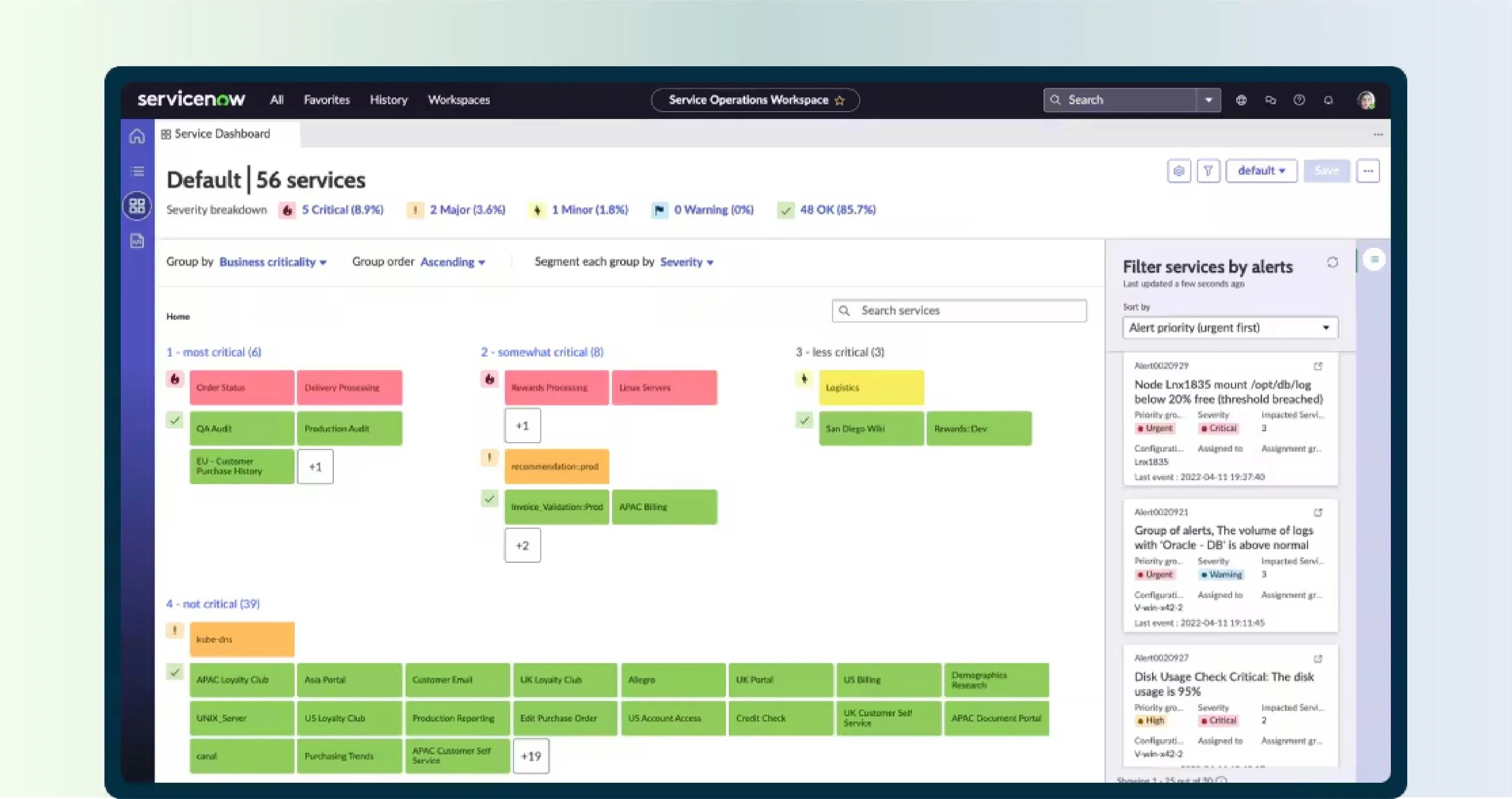Expand Group by Business criticality dropdown

tap(273, 263)
